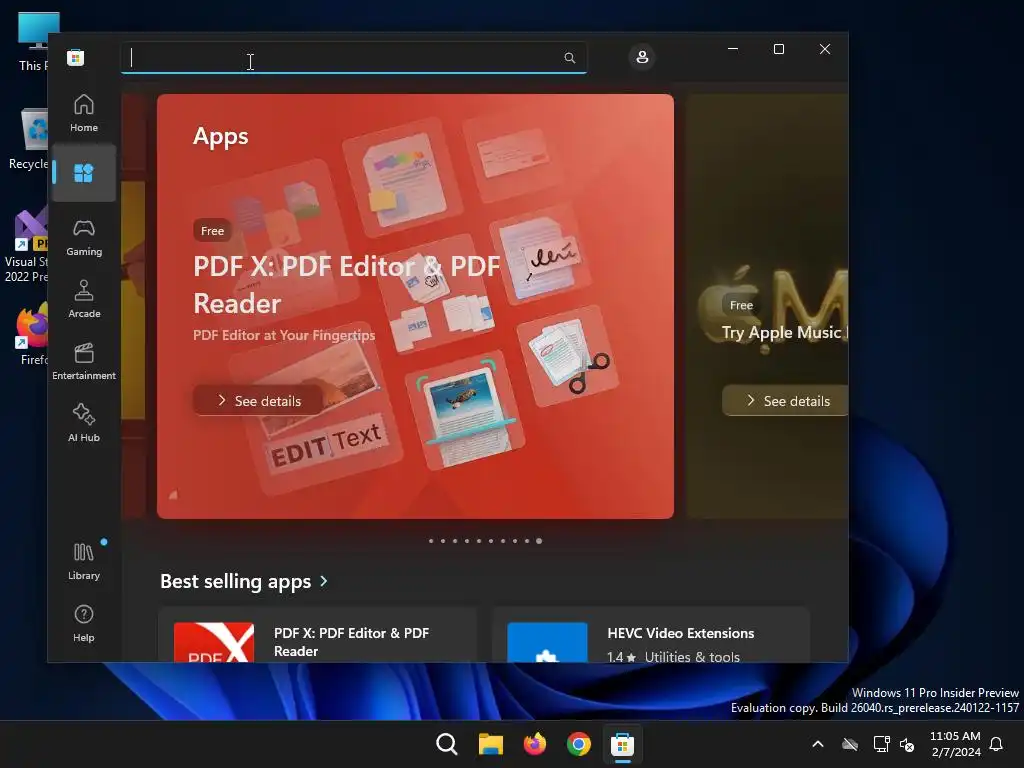This screenshot has width=1024, height=768.
Task: Select the last carousel page dot
Action: click(539, 541)
